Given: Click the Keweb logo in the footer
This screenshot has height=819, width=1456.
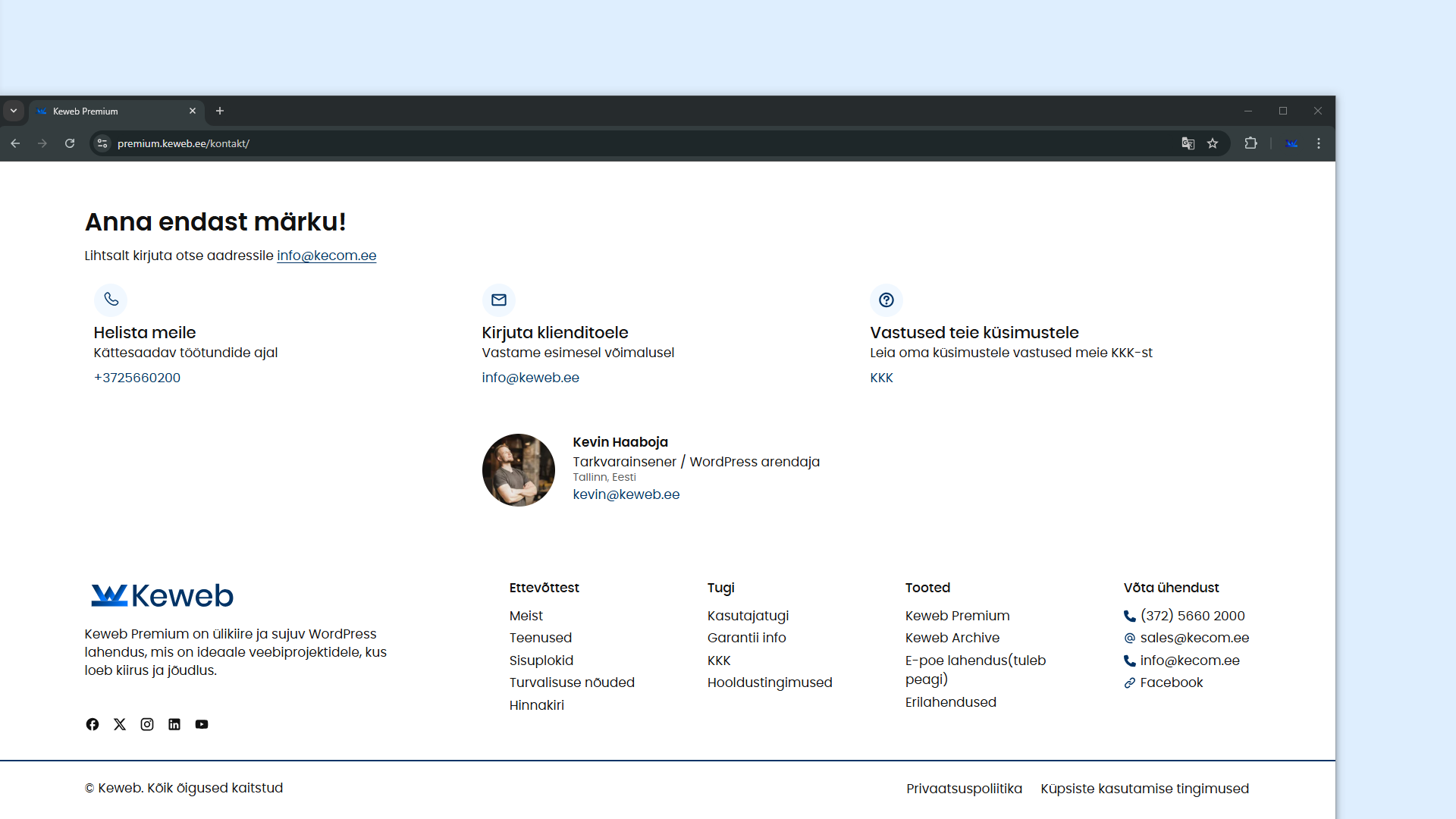Looking at the screenshot, I should pos(162,595).
